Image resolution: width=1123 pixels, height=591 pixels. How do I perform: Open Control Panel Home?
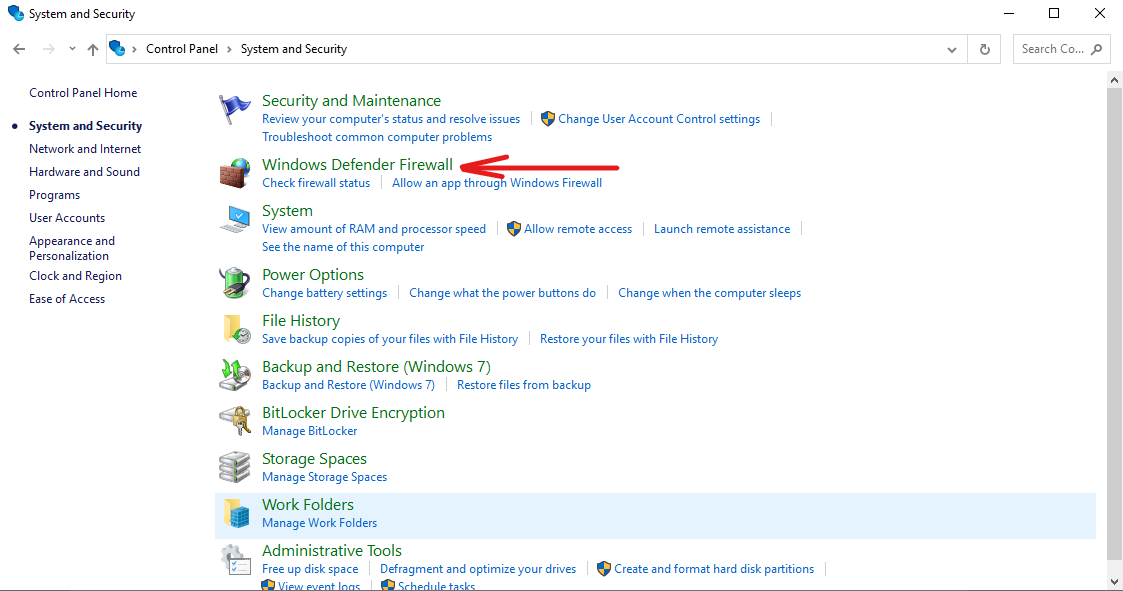pyautogui.click(x=83, y=92)
